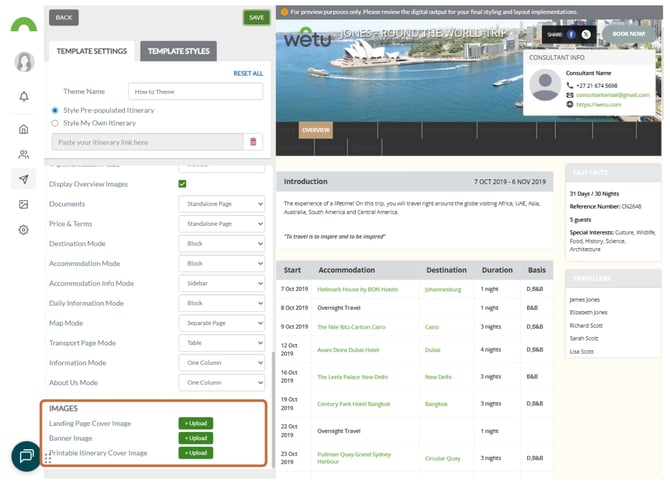This screenshot has height=482, width=670.
Task: Click the green Save button
Action: coord(256,18)
